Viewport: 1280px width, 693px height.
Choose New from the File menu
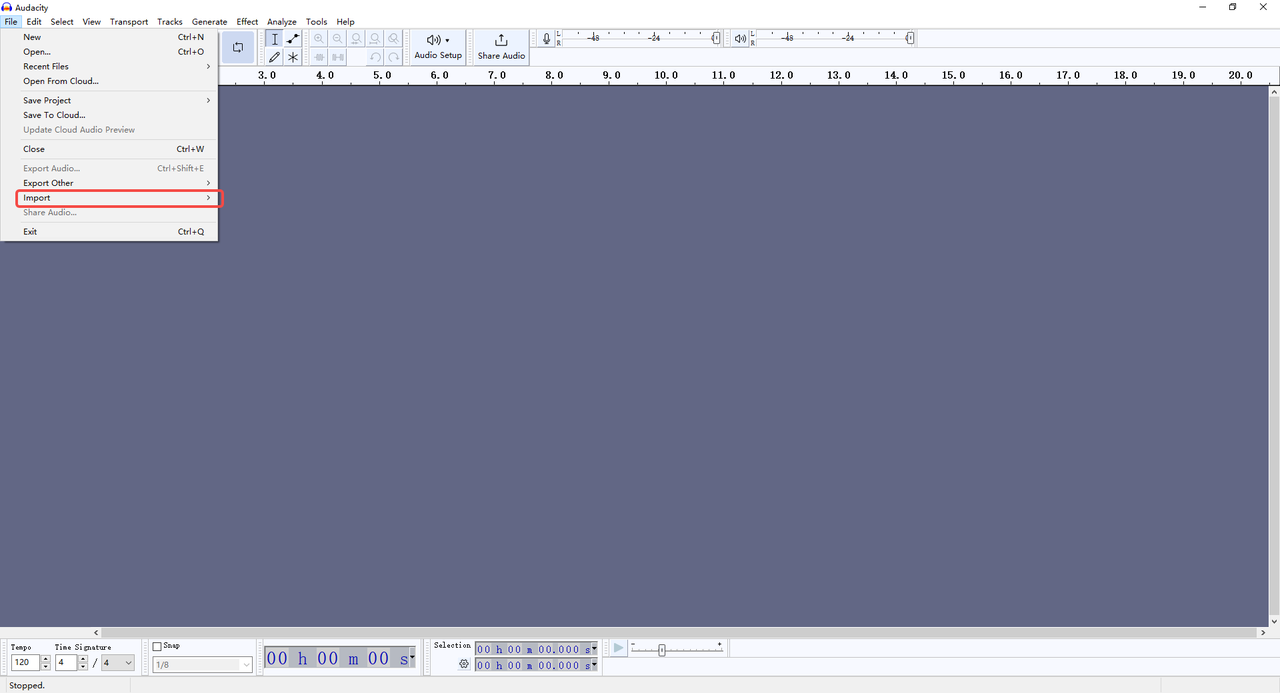[x=111, y=37]
